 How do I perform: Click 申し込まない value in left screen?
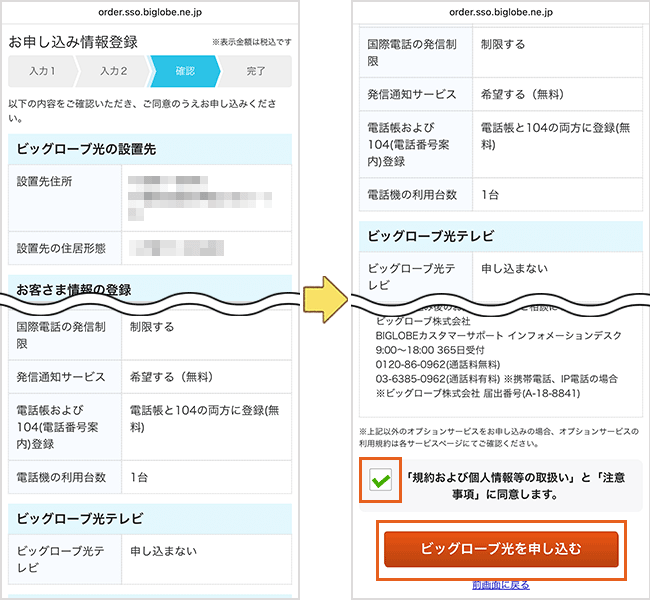pyautogui.click(x=163, y=551)
